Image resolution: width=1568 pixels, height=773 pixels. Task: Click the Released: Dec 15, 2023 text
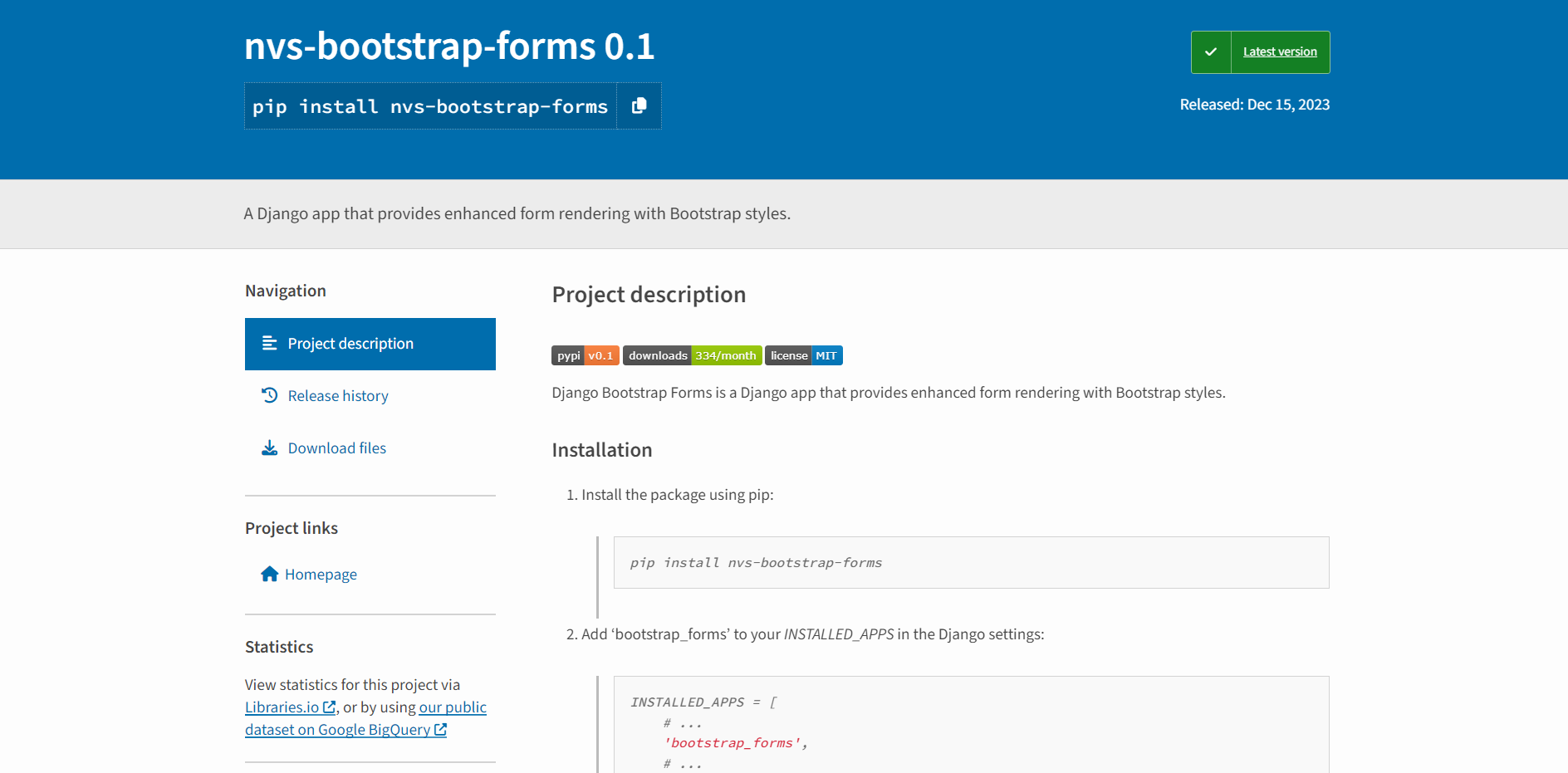1255,105
